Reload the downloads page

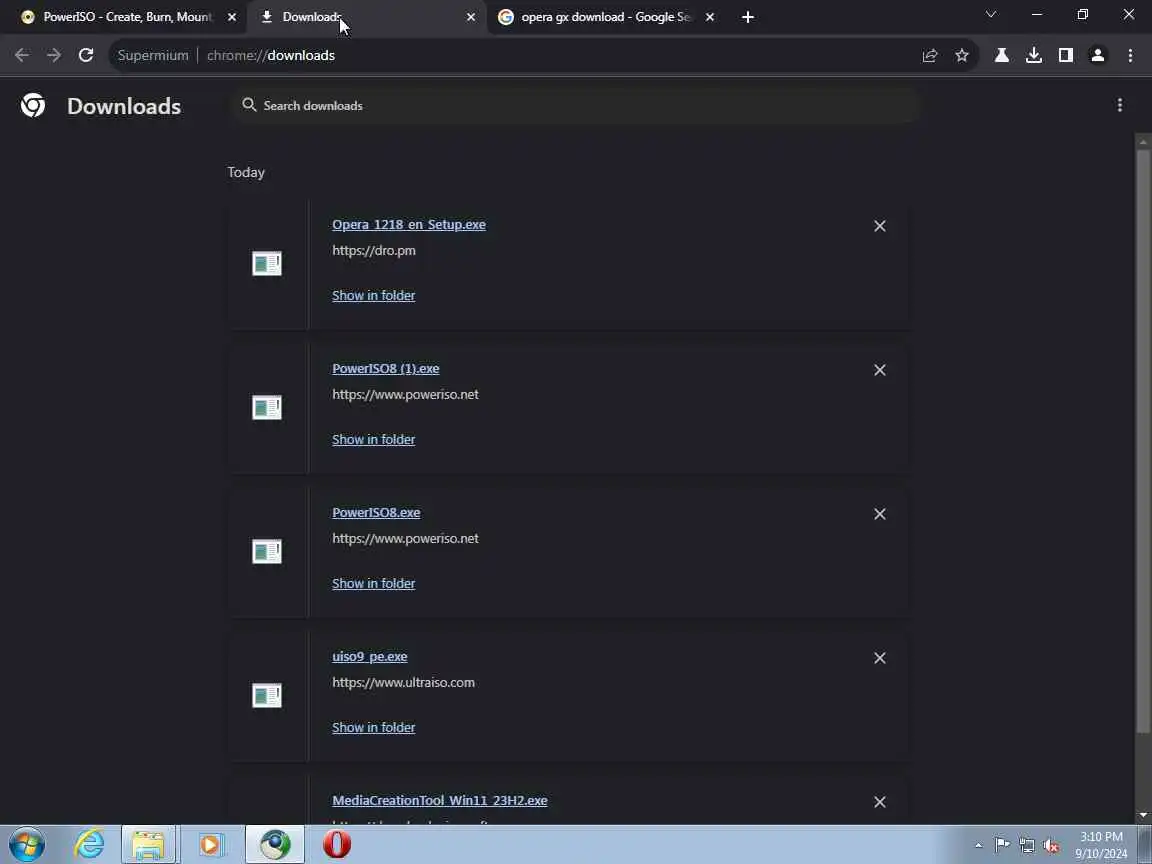86,55
